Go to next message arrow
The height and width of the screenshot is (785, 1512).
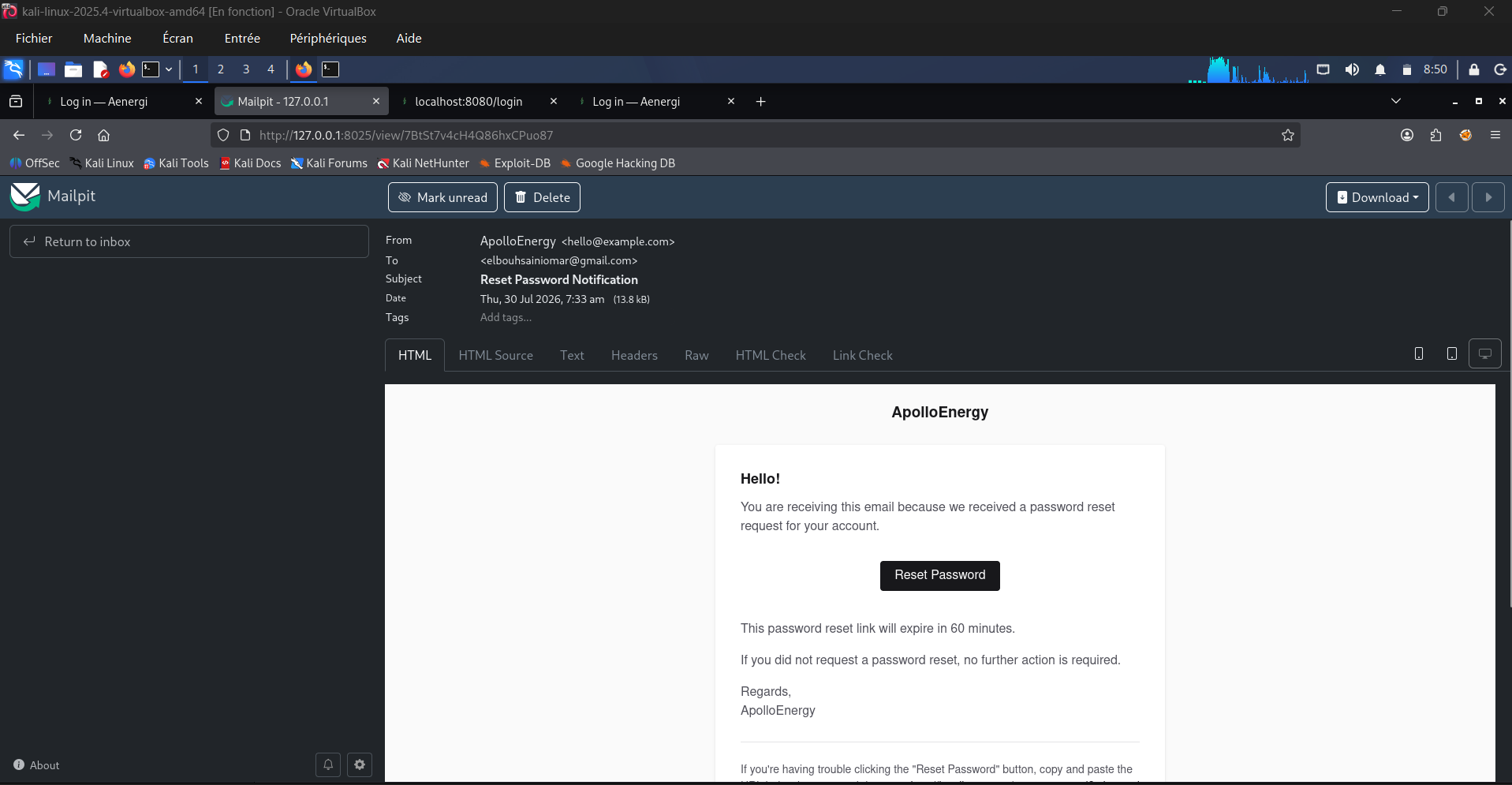click(1488, 197)
